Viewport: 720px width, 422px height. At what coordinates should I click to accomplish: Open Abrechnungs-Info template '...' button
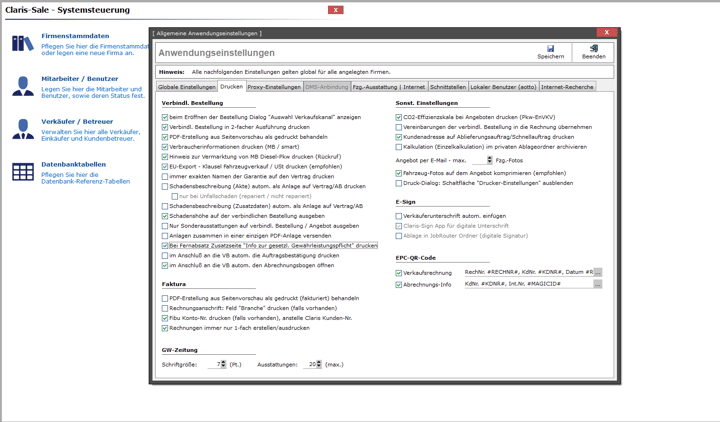597,284
